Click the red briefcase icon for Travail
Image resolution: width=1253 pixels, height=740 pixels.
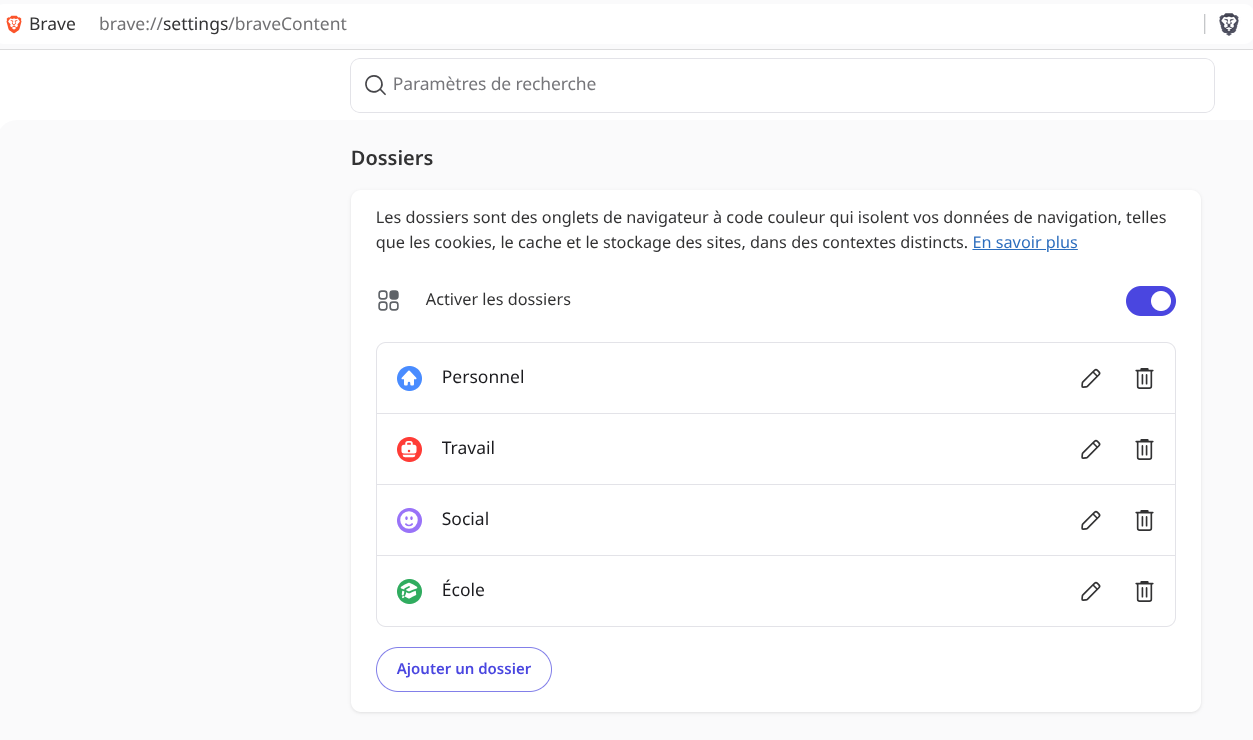tap(409, 449)
